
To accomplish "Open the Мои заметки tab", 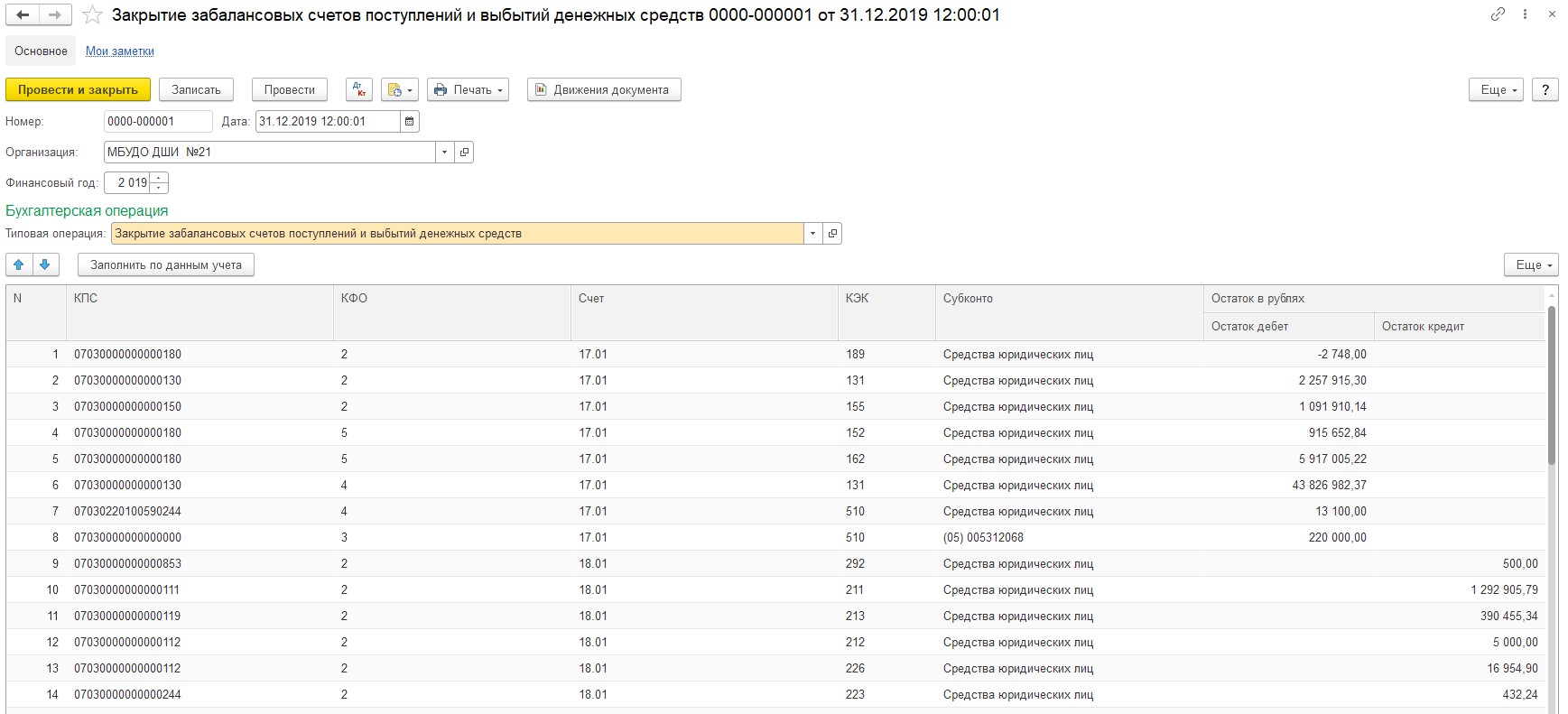I will click(x=120, y=51).
